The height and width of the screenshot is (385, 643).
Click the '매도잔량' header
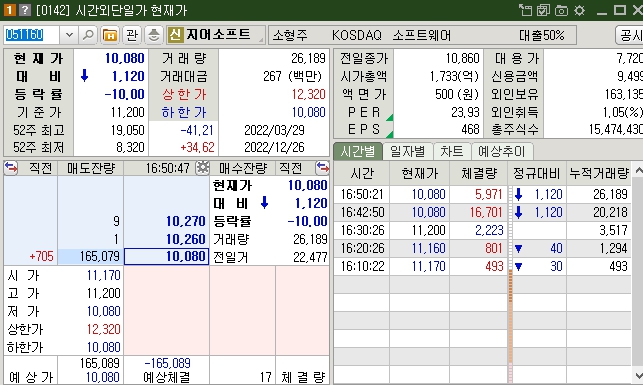(91, 168)
